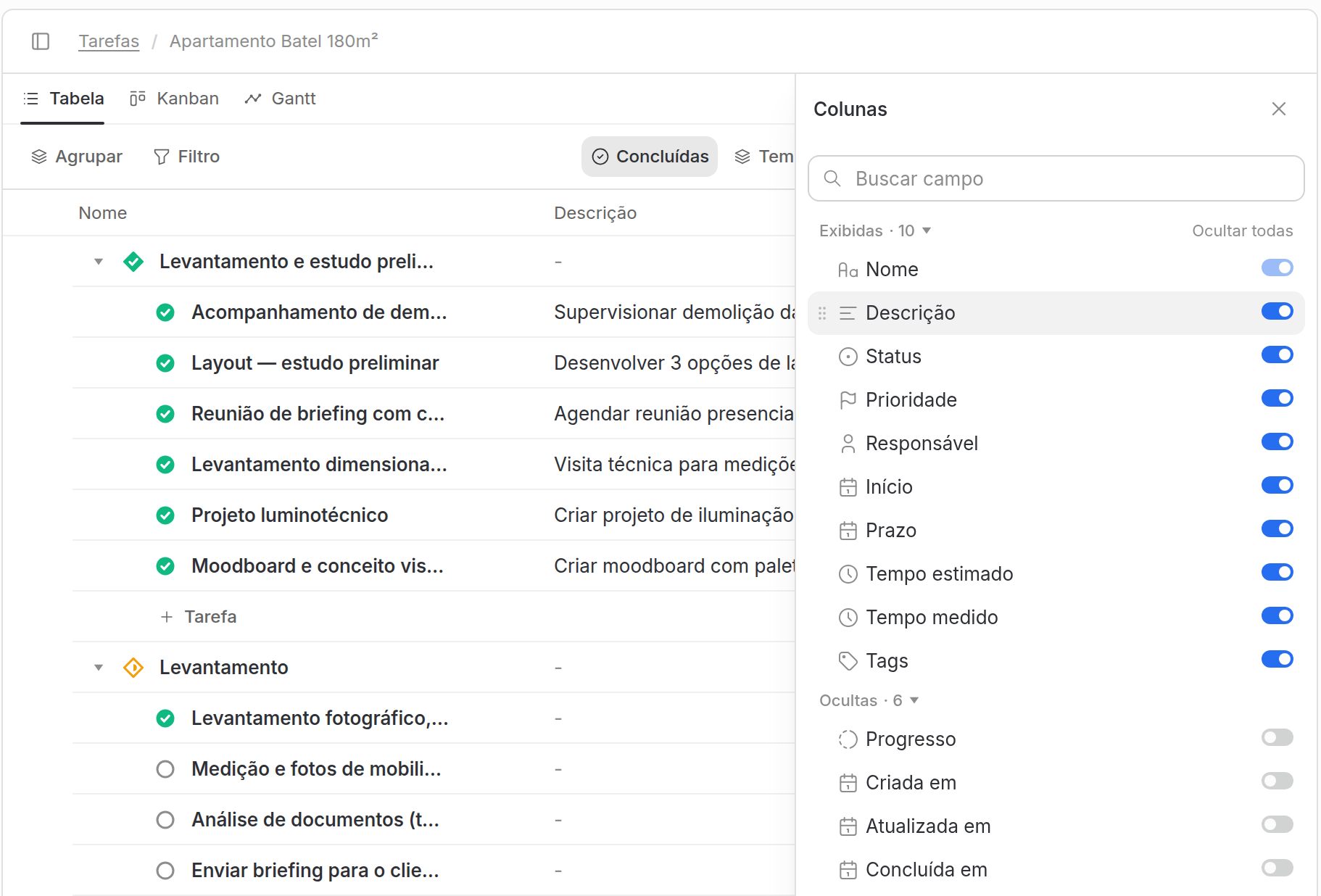Mark Enviar briefing para o clie... status circle
This screenshot has height=896, width=1321.
point(165,871)
